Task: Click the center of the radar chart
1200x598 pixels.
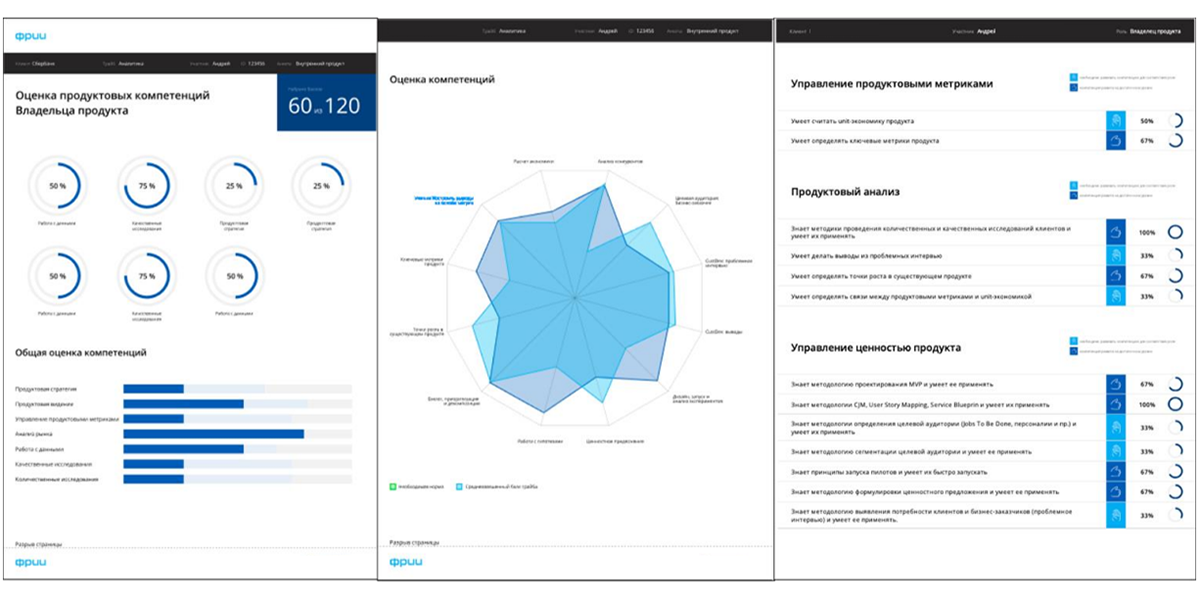Action: click(575, 298)
